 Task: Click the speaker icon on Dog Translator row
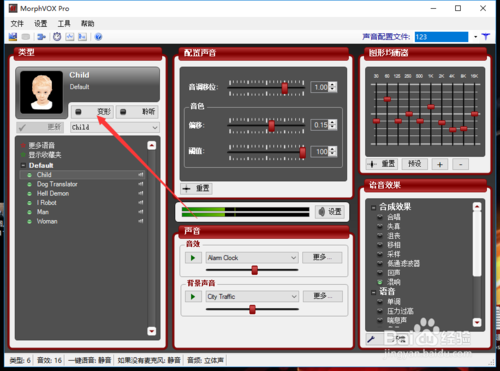click(x=141, y=184)
